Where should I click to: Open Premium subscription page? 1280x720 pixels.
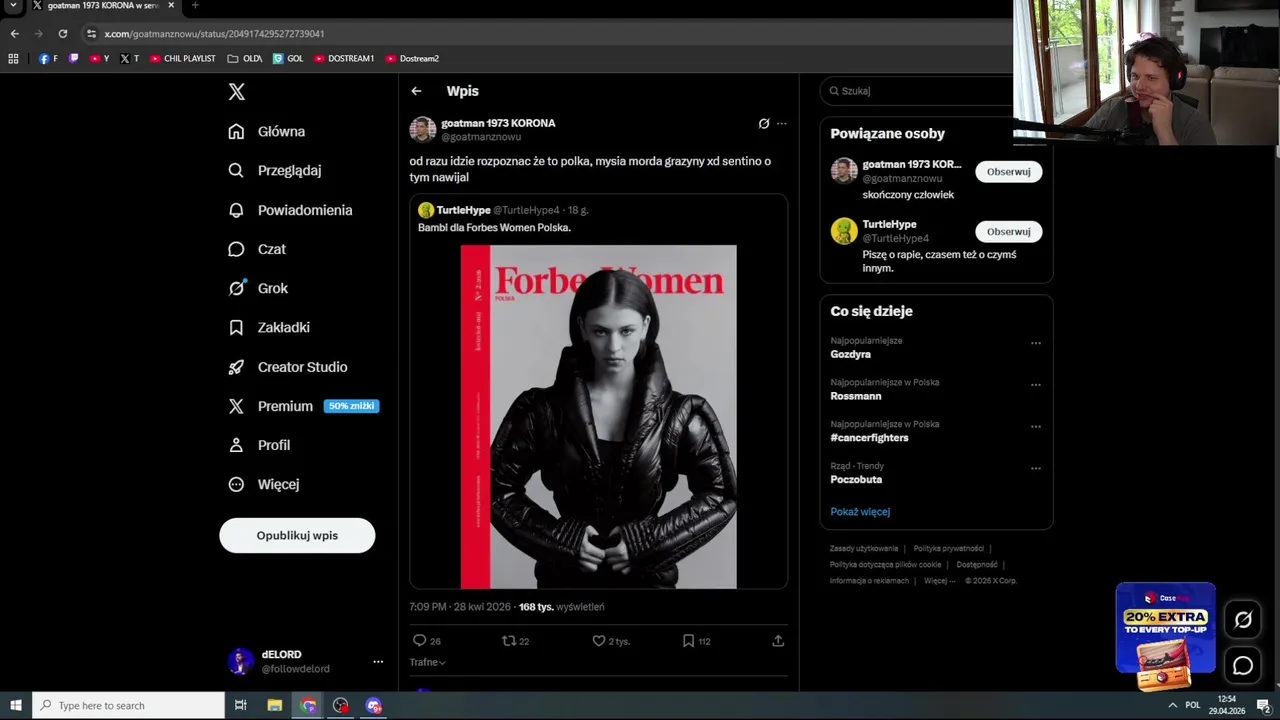pos(303,406)
